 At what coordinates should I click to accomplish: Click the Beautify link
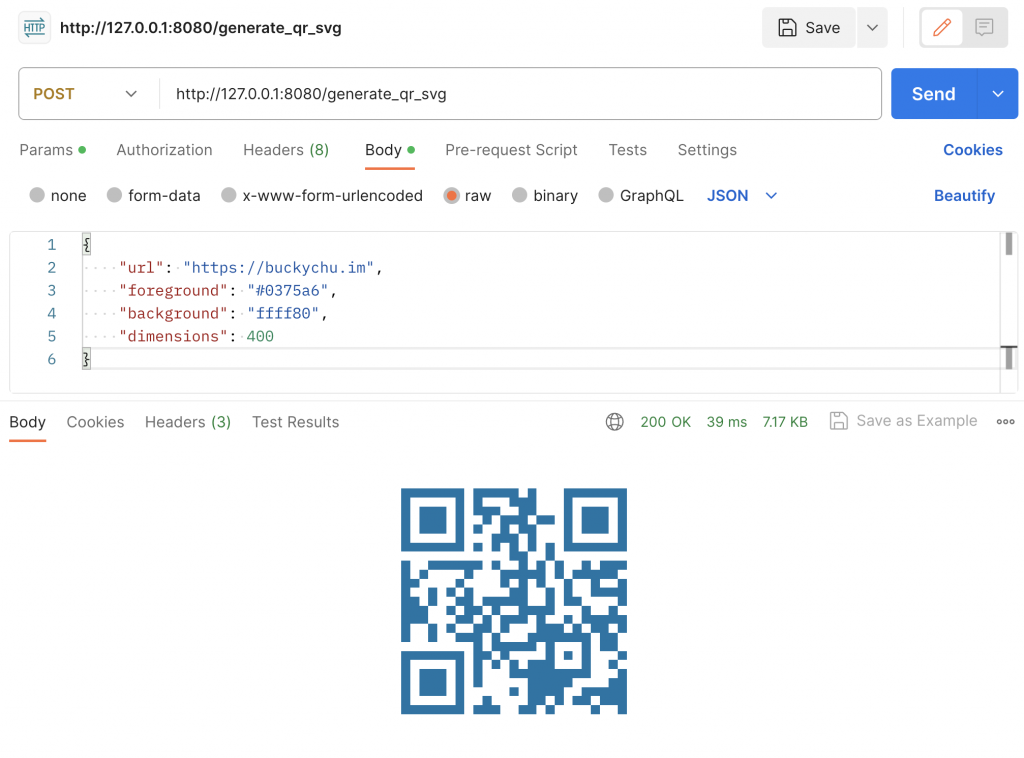(x=965, y=195)
